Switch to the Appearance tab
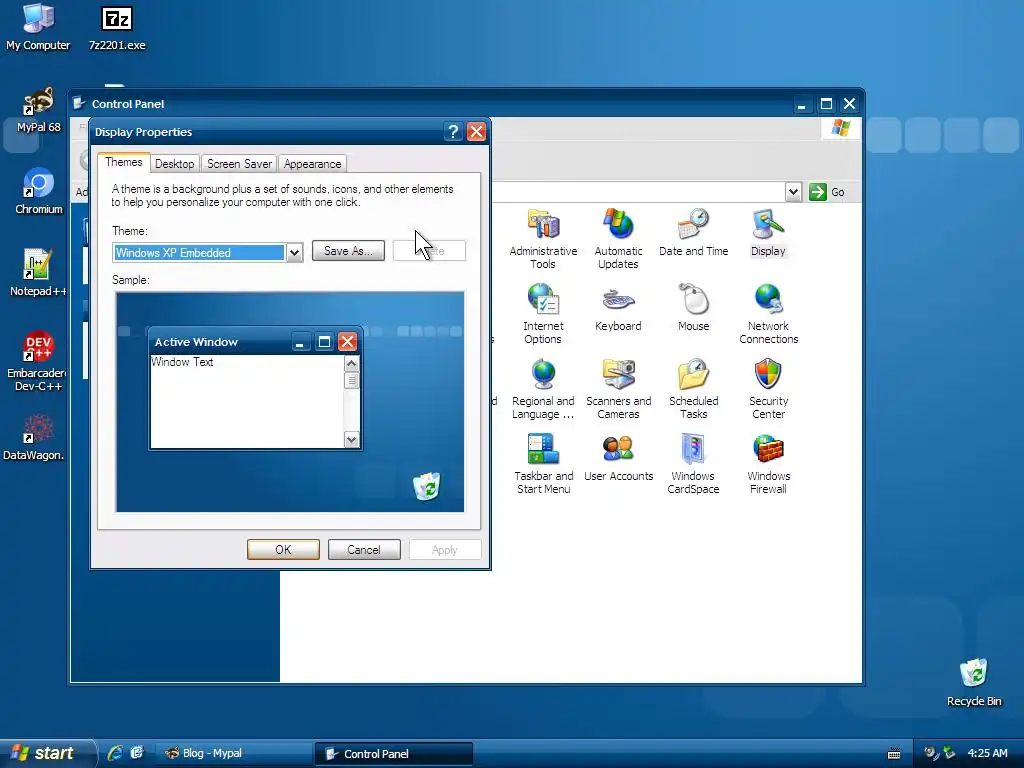 pos(312,164)
